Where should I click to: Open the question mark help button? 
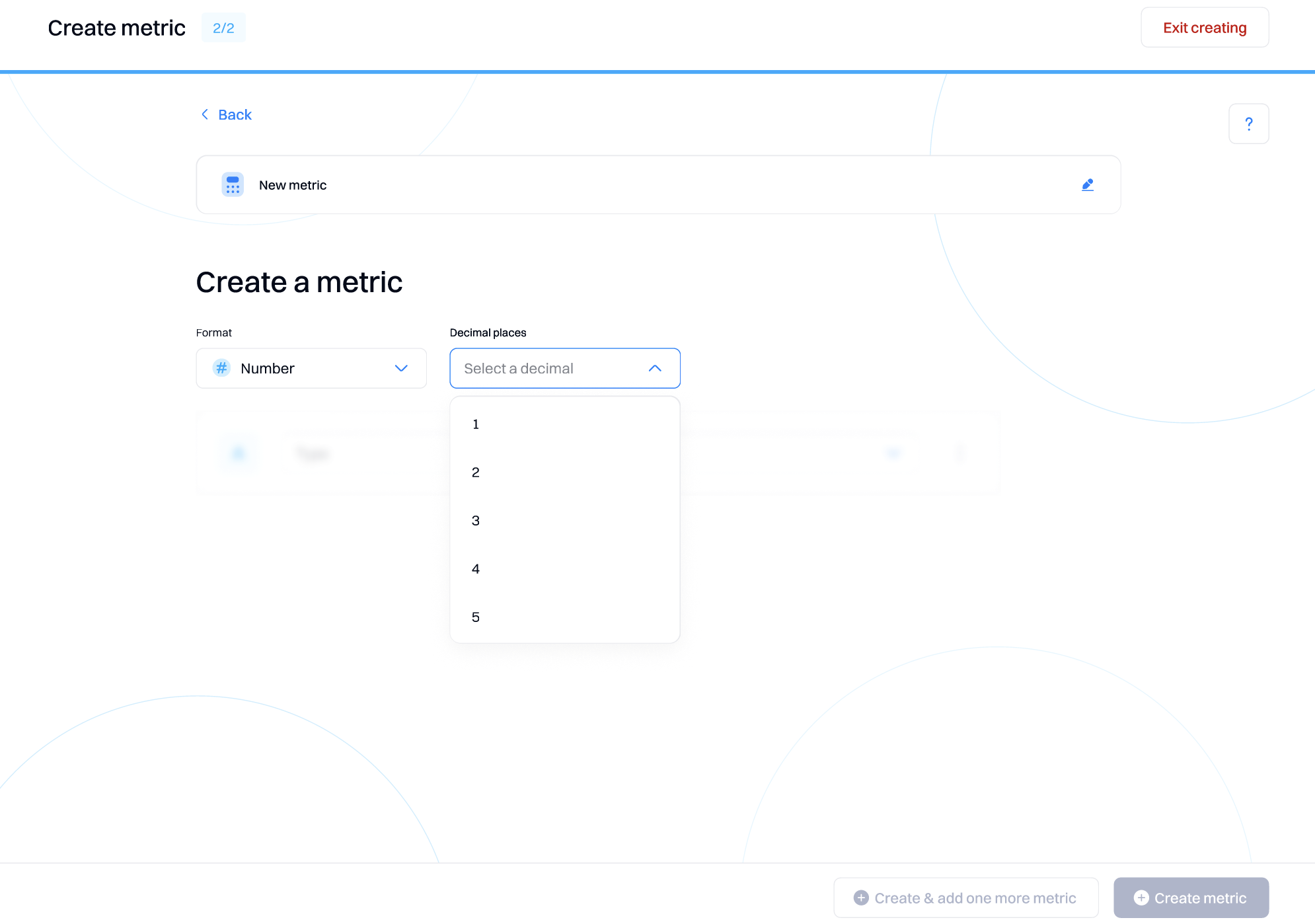click(x=1248, y=124)
